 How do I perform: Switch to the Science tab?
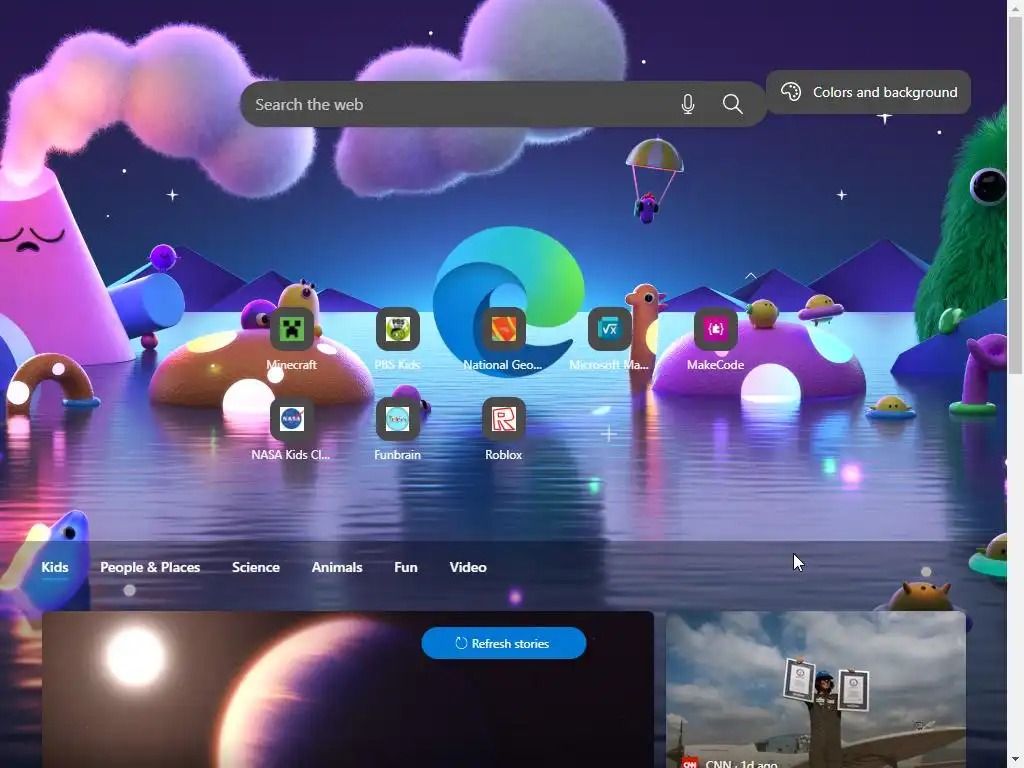[256, 568]
